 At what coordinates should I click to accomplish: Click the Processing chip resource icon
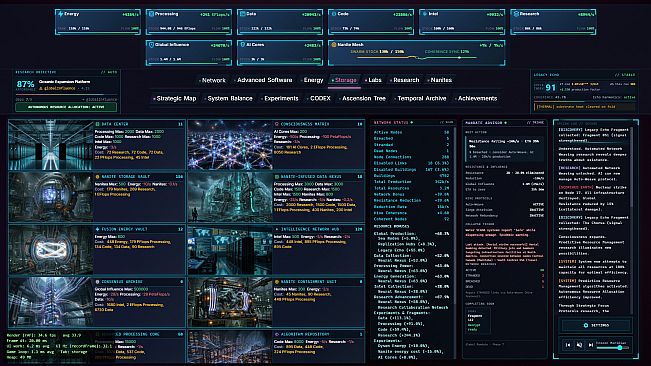tap(152, 14)
